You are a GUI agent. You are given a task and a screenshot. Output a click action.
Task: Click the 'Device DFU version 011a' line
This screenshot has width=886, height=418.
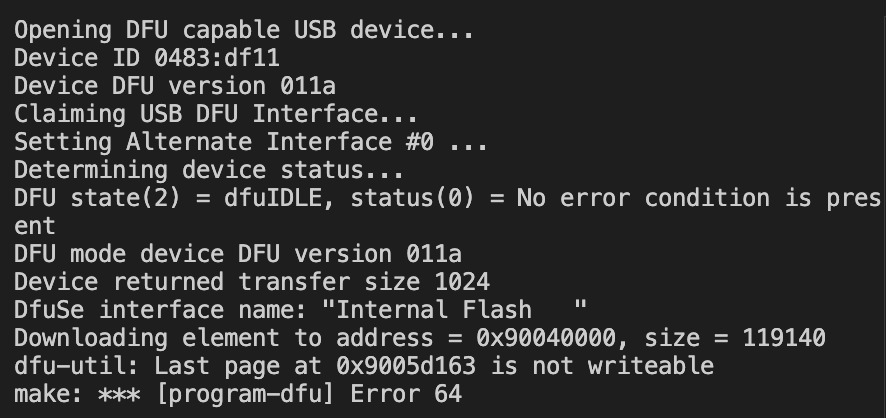coord(175,86)
